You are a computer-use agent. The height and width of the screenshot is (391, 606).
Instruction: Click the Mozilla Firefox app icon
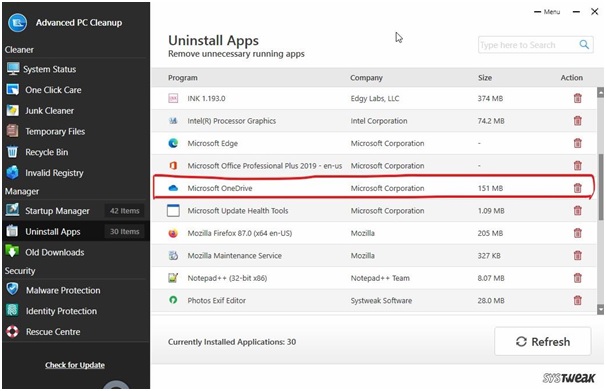[173, 233]
